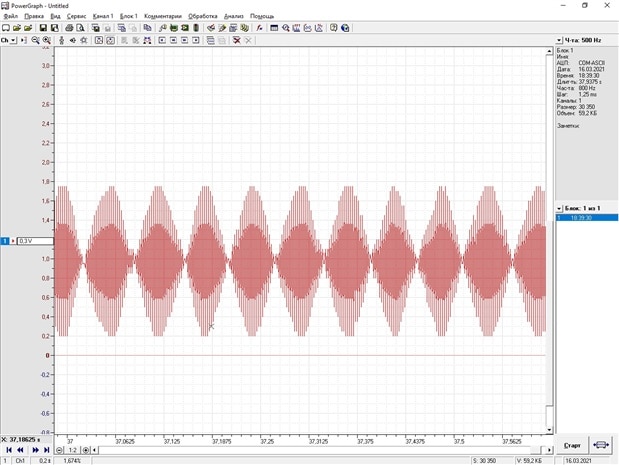Open the Анализ menu
Screen dimensions: 619x465
pyautogui.click(x=233, y=16)
